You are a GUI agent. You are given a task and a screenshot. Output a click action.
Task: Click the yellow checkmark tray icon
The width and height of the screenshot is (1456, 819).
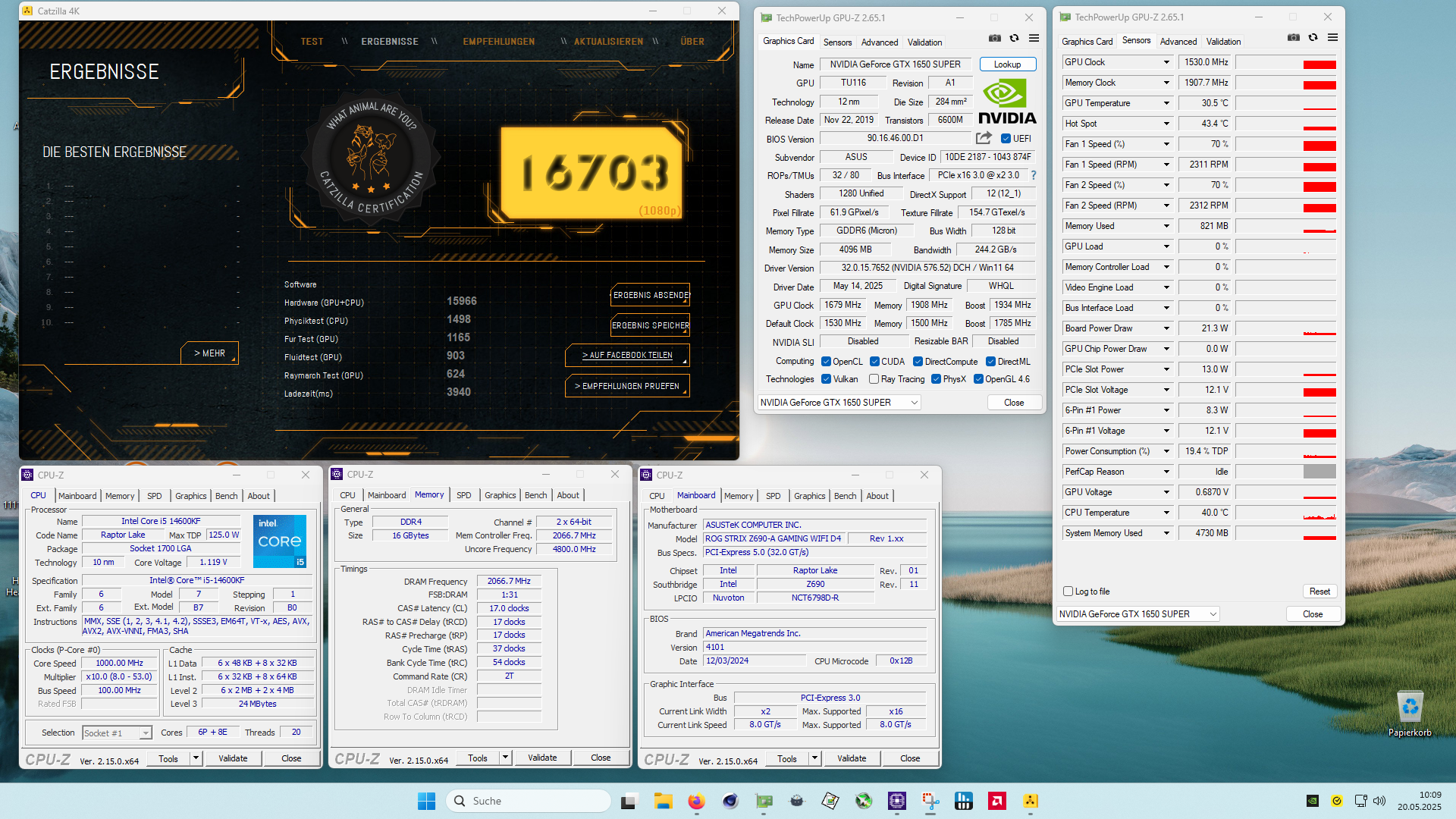tap(1337, 801)
